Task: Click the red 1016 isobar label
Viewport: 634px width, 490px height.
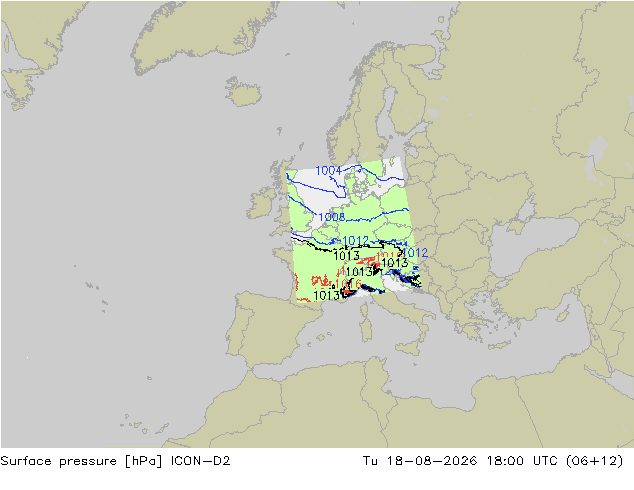Action: pos(348,284)
